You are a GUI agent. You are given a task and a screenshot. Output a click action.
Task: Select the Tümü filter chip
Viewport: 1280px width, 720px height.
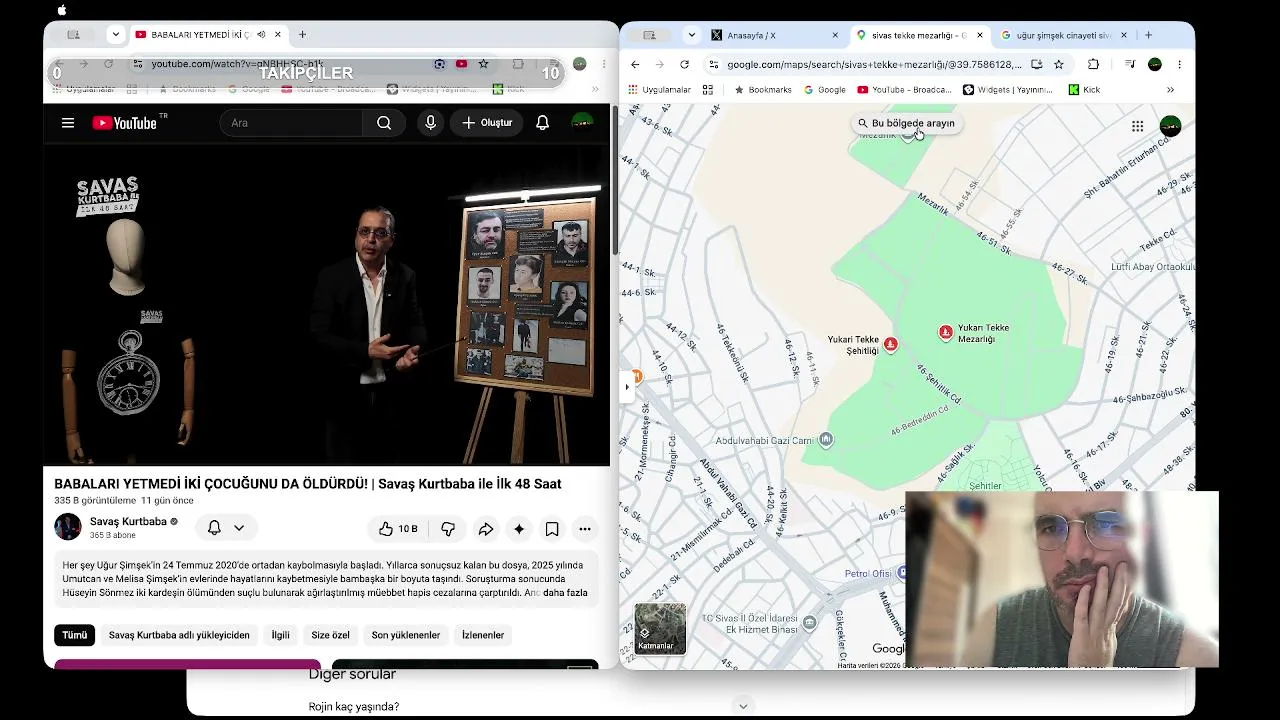pyautogui.click(x=75, y=635)
